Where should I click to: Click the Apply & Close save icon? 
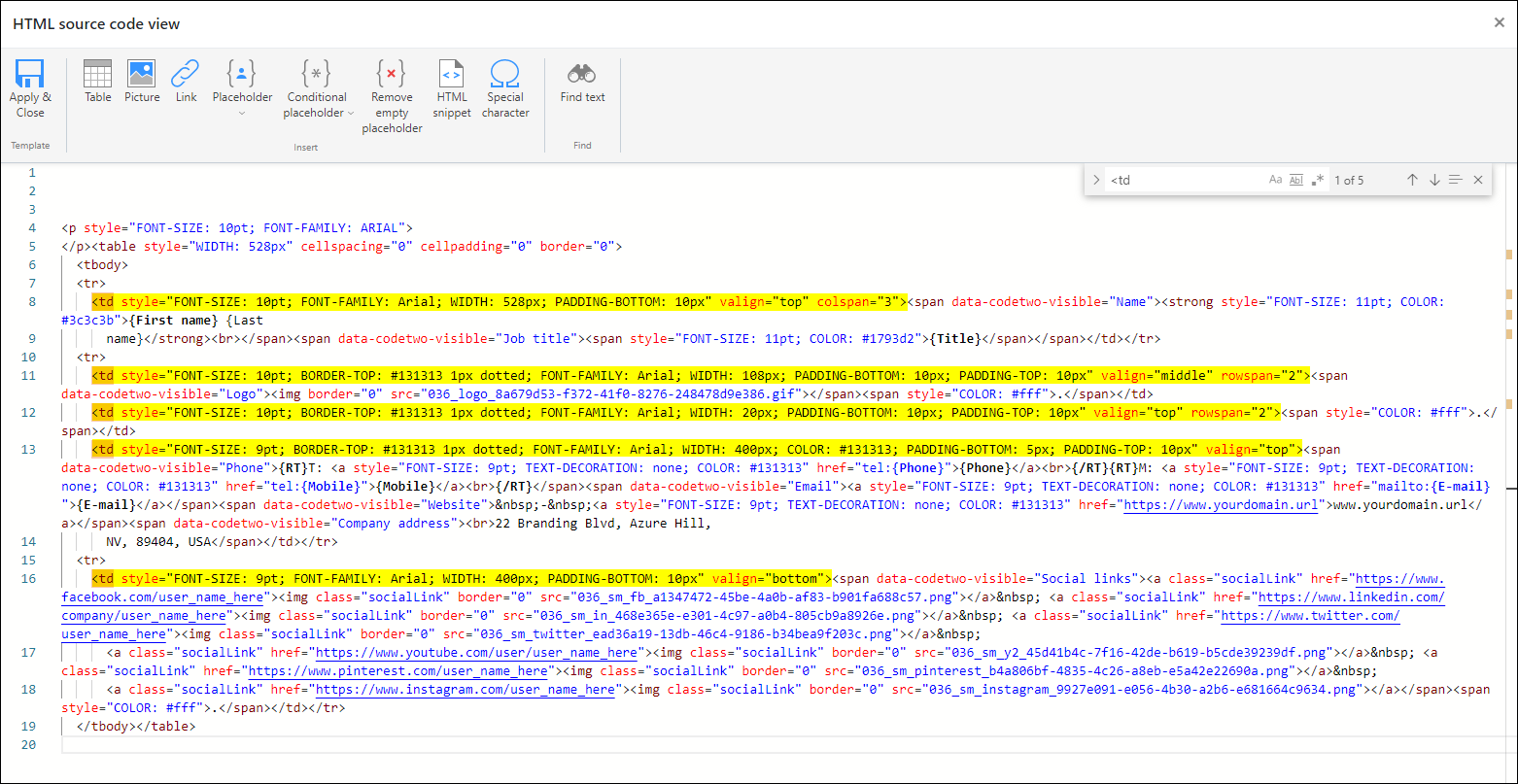30,74
